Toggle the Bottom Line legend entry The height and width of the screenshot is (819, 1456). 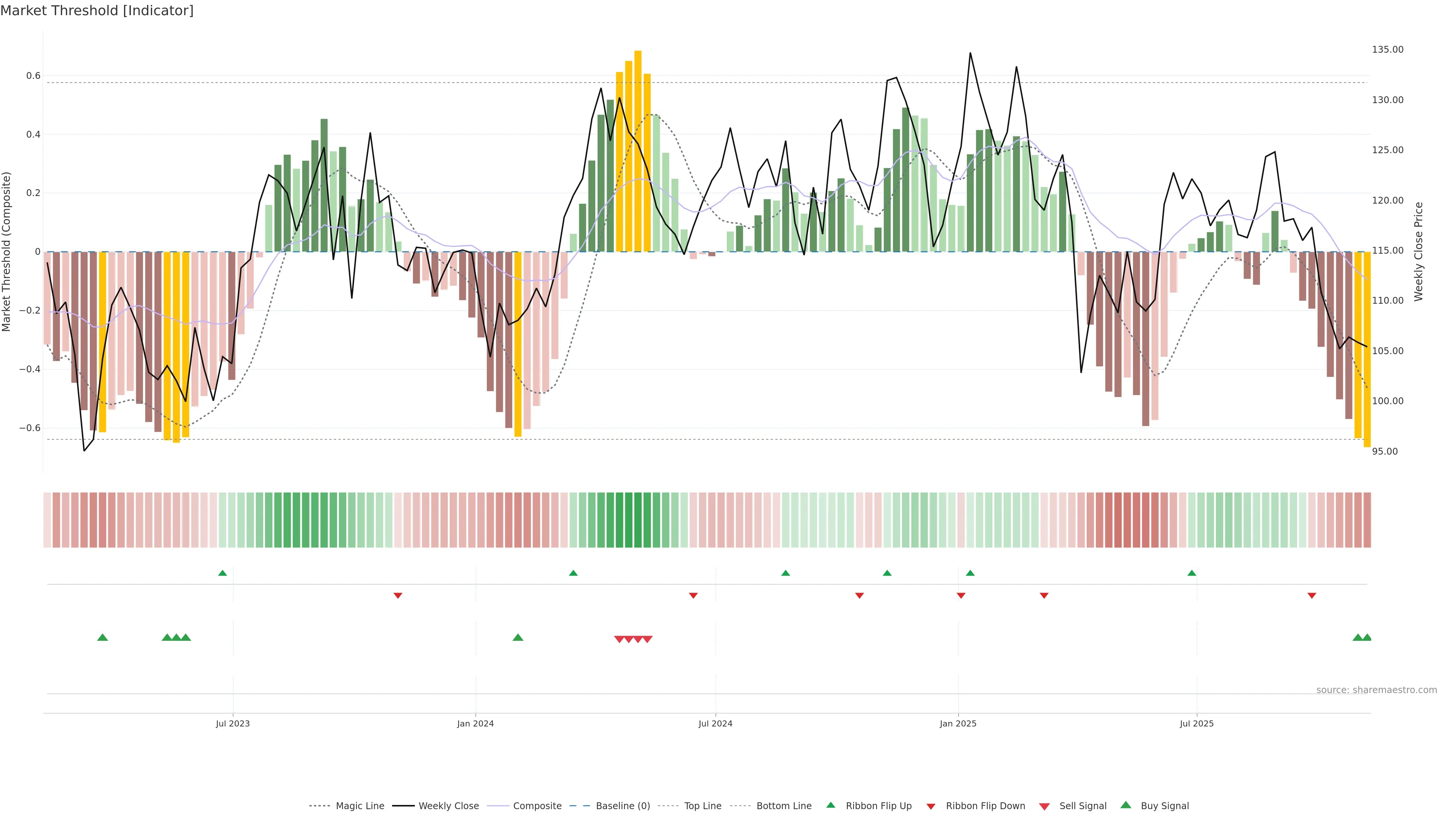[783, 806]
